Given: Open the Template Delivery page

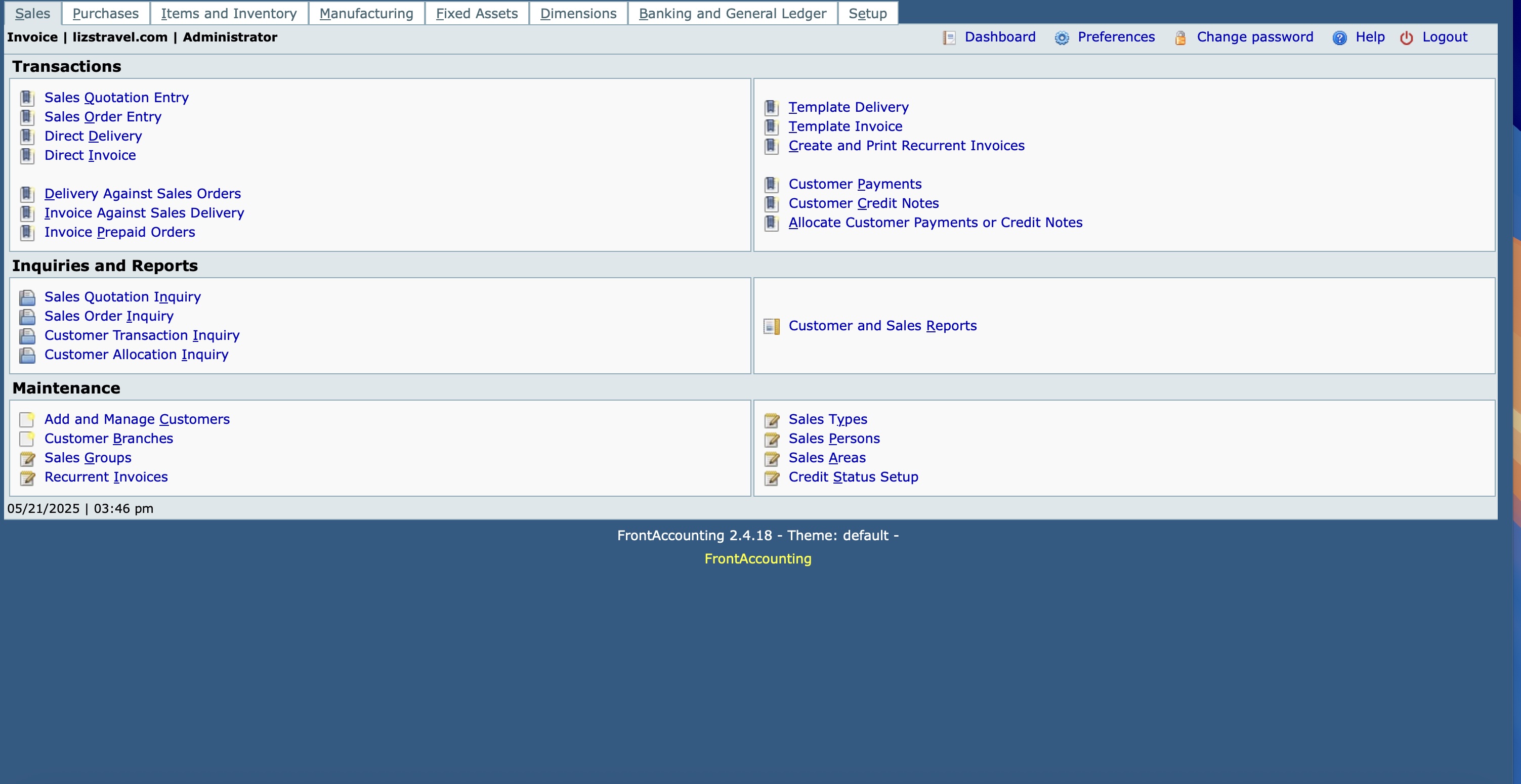Looking at the screenshot, I should pos(849,107).
